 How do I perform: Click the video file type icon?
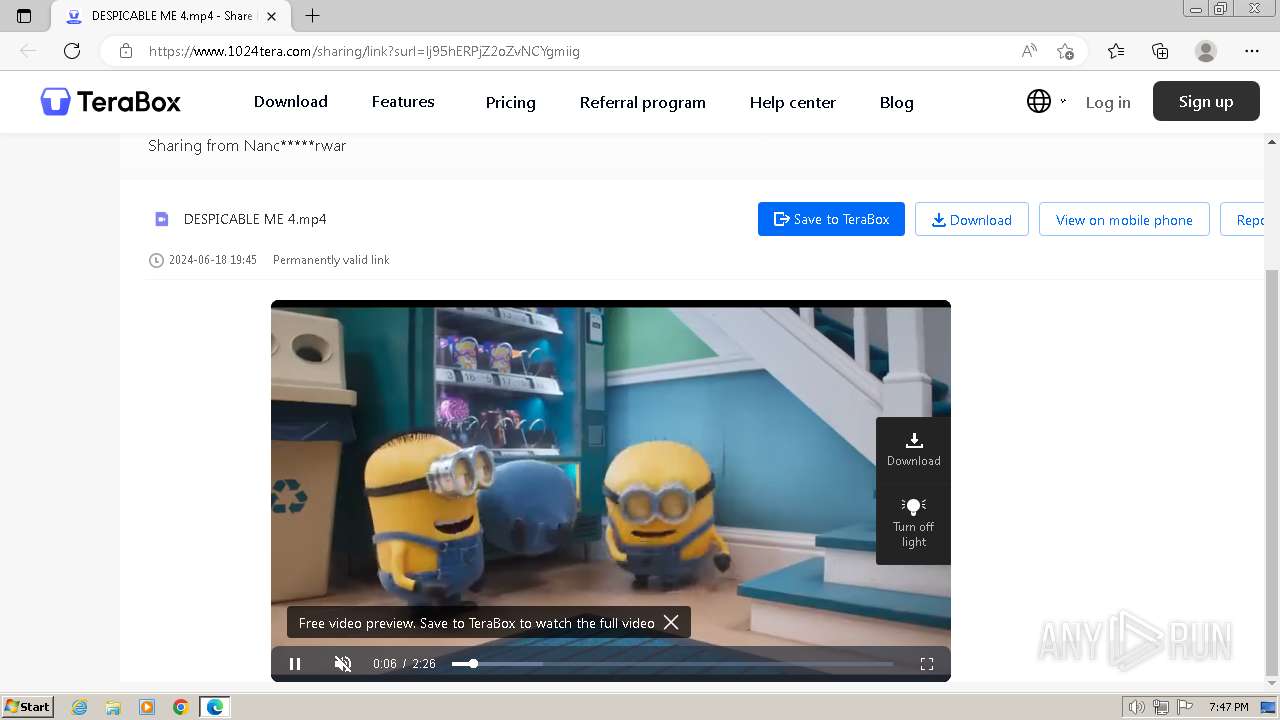[x=161, y=219]
